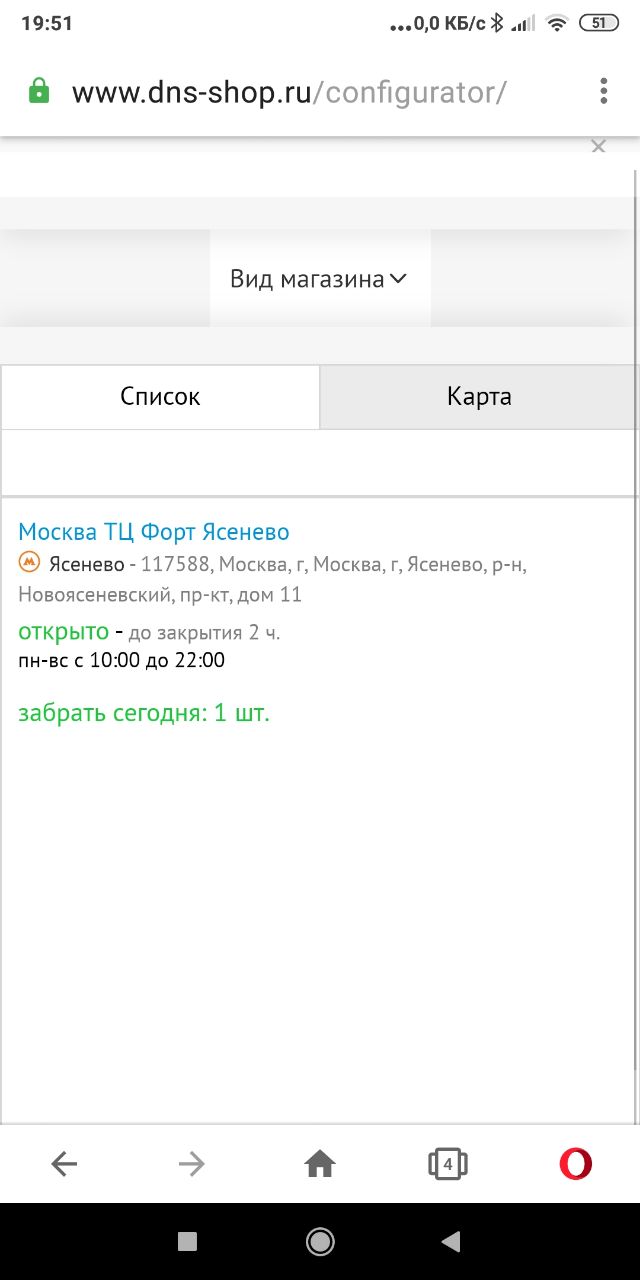
Task: Go back with the browser back arrow
Action: 64,1163
